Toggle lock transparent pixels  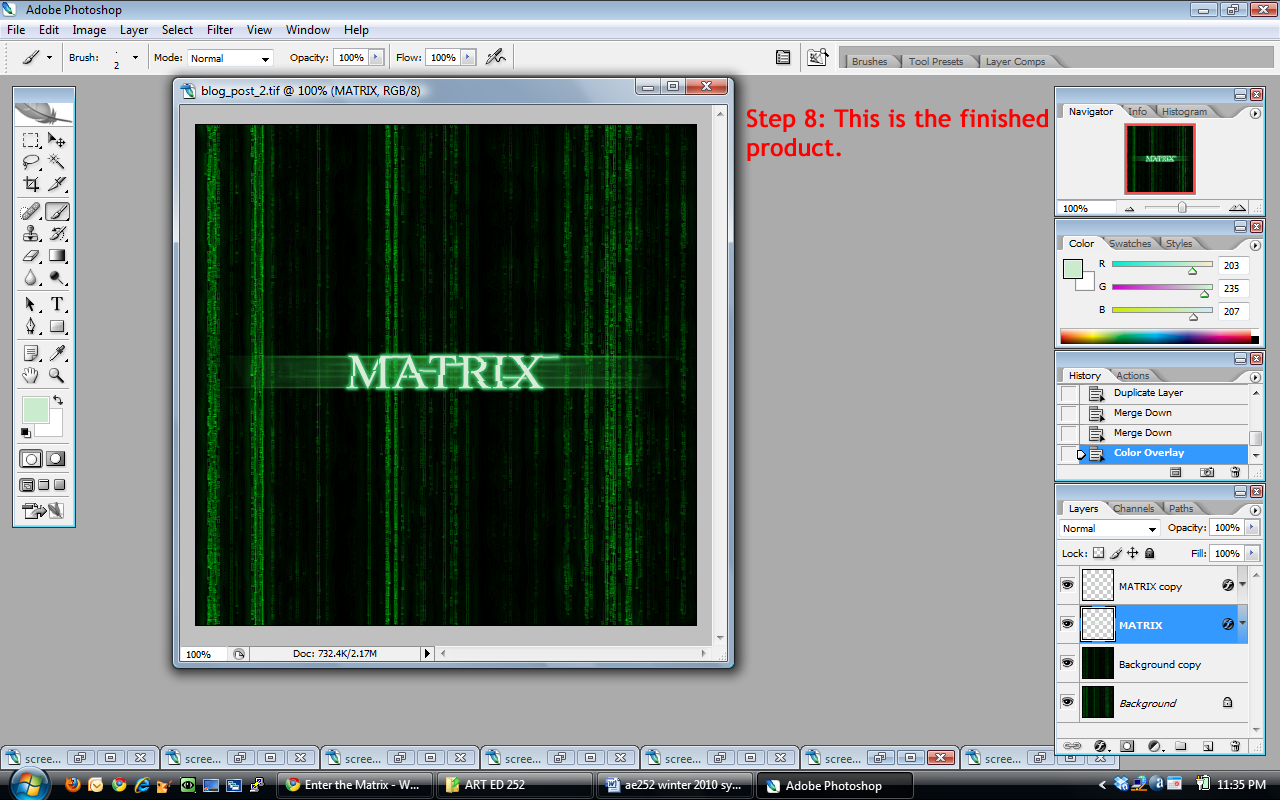coord(1098,553)
